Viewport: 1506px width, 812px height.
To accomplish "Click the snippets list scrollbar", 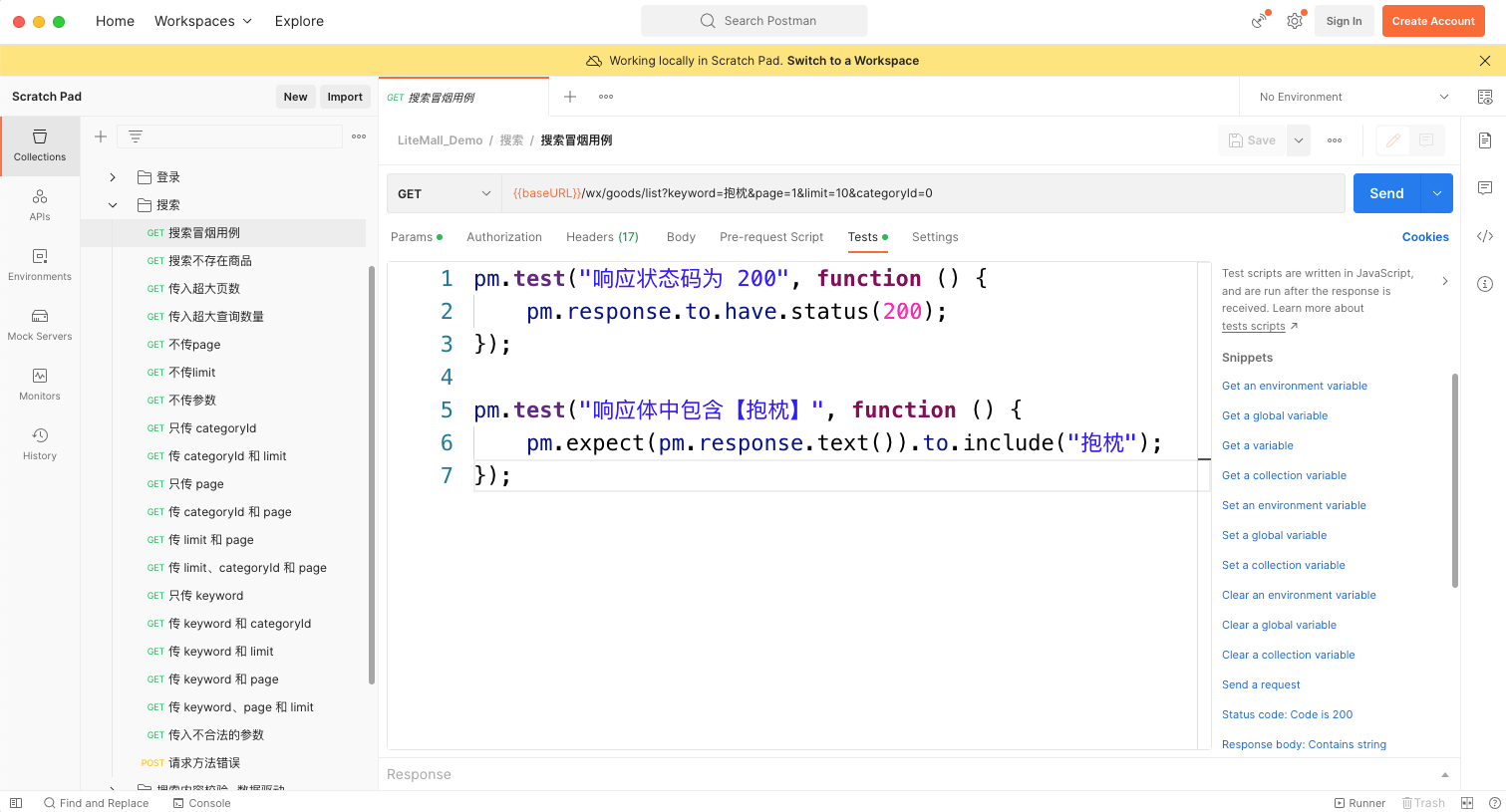I will pos(1455,481).
